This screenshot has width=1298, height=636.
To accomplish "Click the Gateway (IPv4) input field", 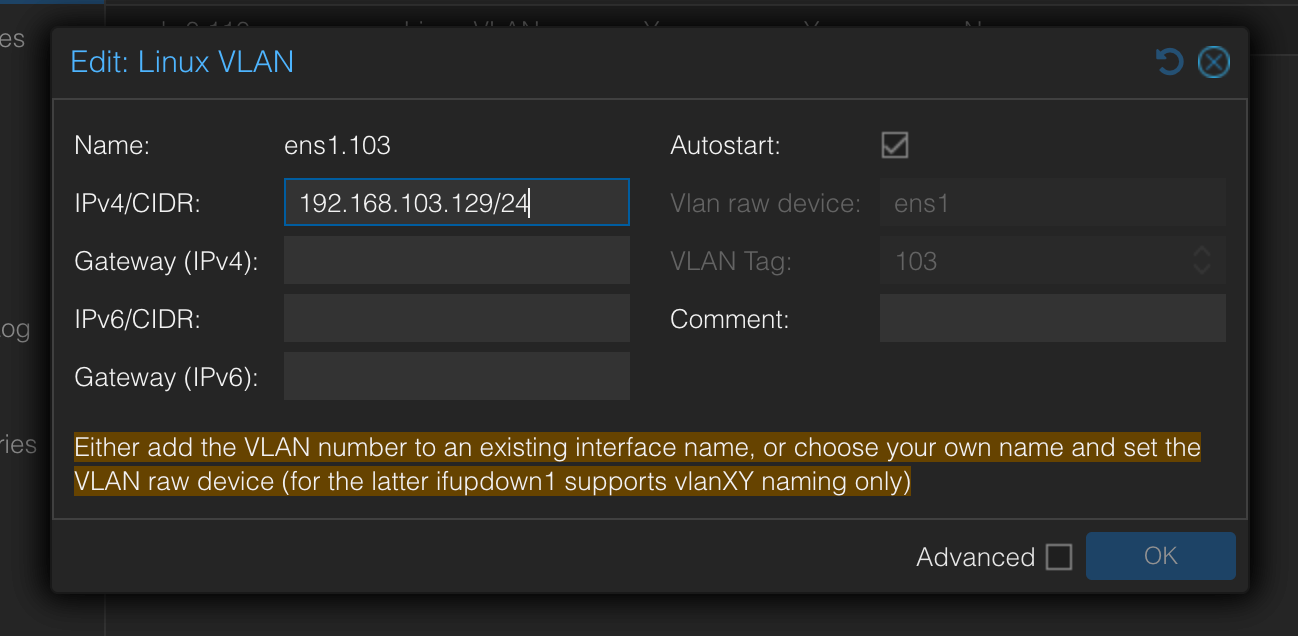I will tap(457, 261).
